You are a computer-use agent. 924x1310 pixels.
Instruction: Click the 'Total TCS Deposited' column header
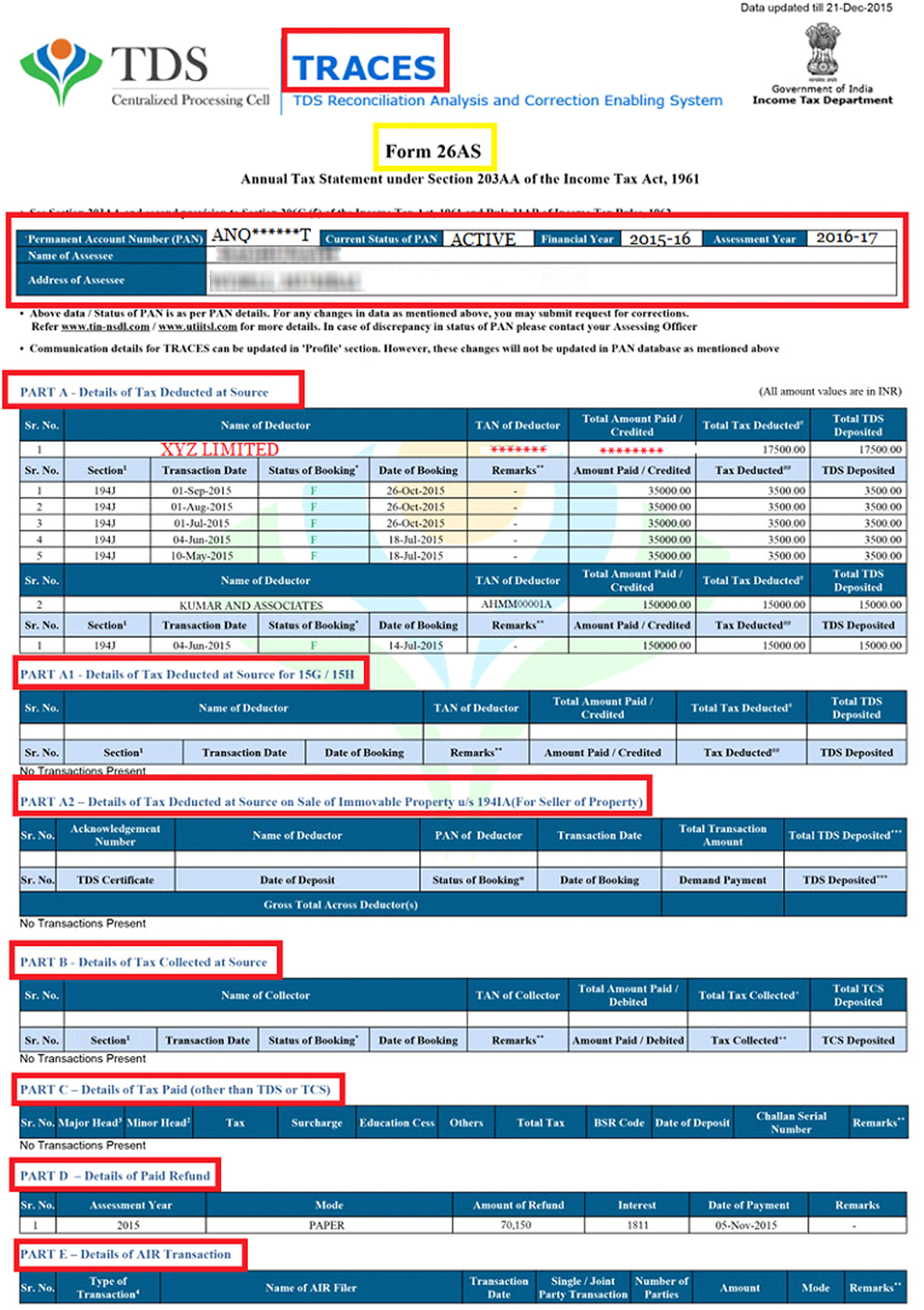tap(858, 995)
